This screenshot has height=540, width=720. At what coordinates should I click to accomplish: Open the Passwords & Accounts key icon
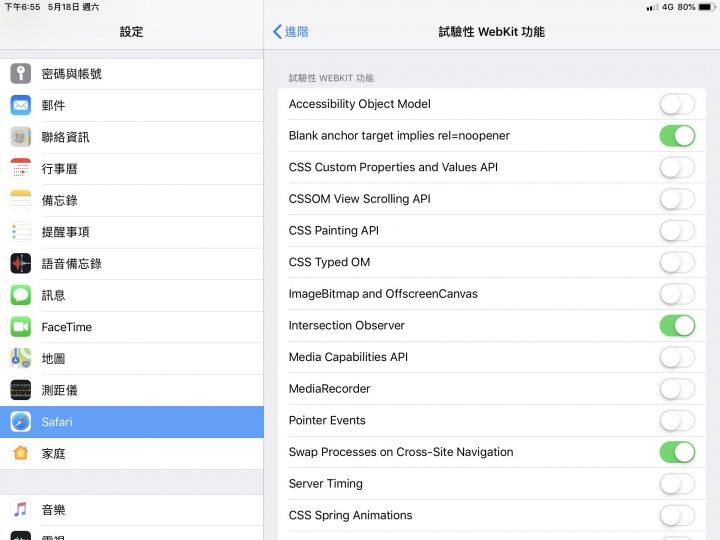(21, 73)
